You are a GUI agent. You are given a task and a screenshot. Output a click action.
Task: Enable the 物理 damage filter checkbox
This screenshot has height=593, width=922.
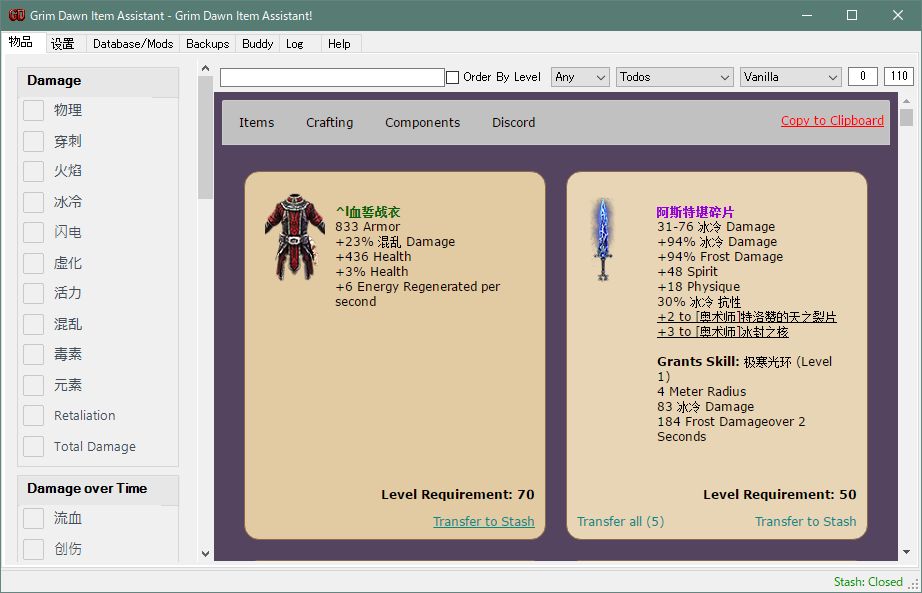point(34,110)
